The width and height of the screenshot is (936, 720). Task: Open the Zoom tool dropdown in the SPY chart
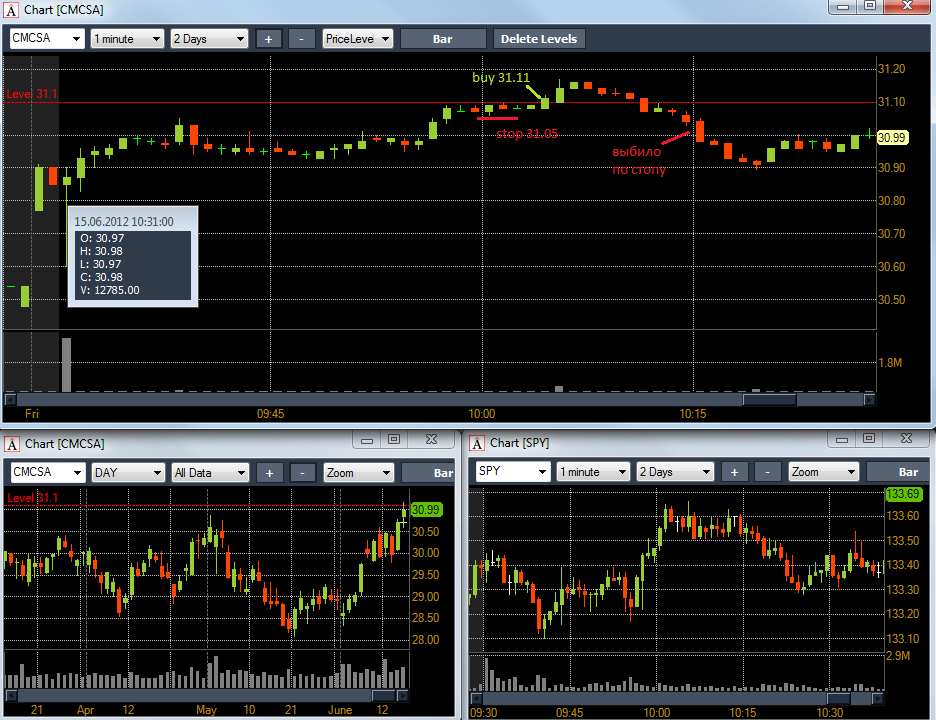pyautogui.click(x=824, y=472)
